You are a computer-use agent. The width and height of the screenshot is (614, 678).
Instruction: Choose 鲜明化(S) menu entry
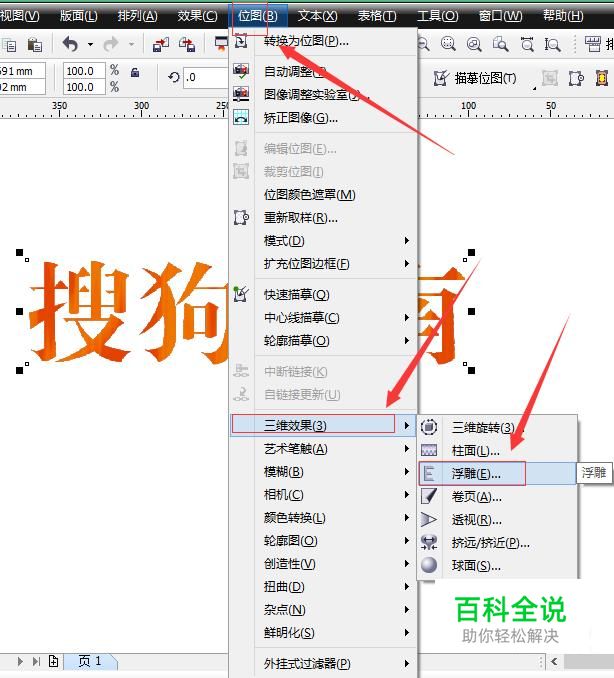coord(323,633)
